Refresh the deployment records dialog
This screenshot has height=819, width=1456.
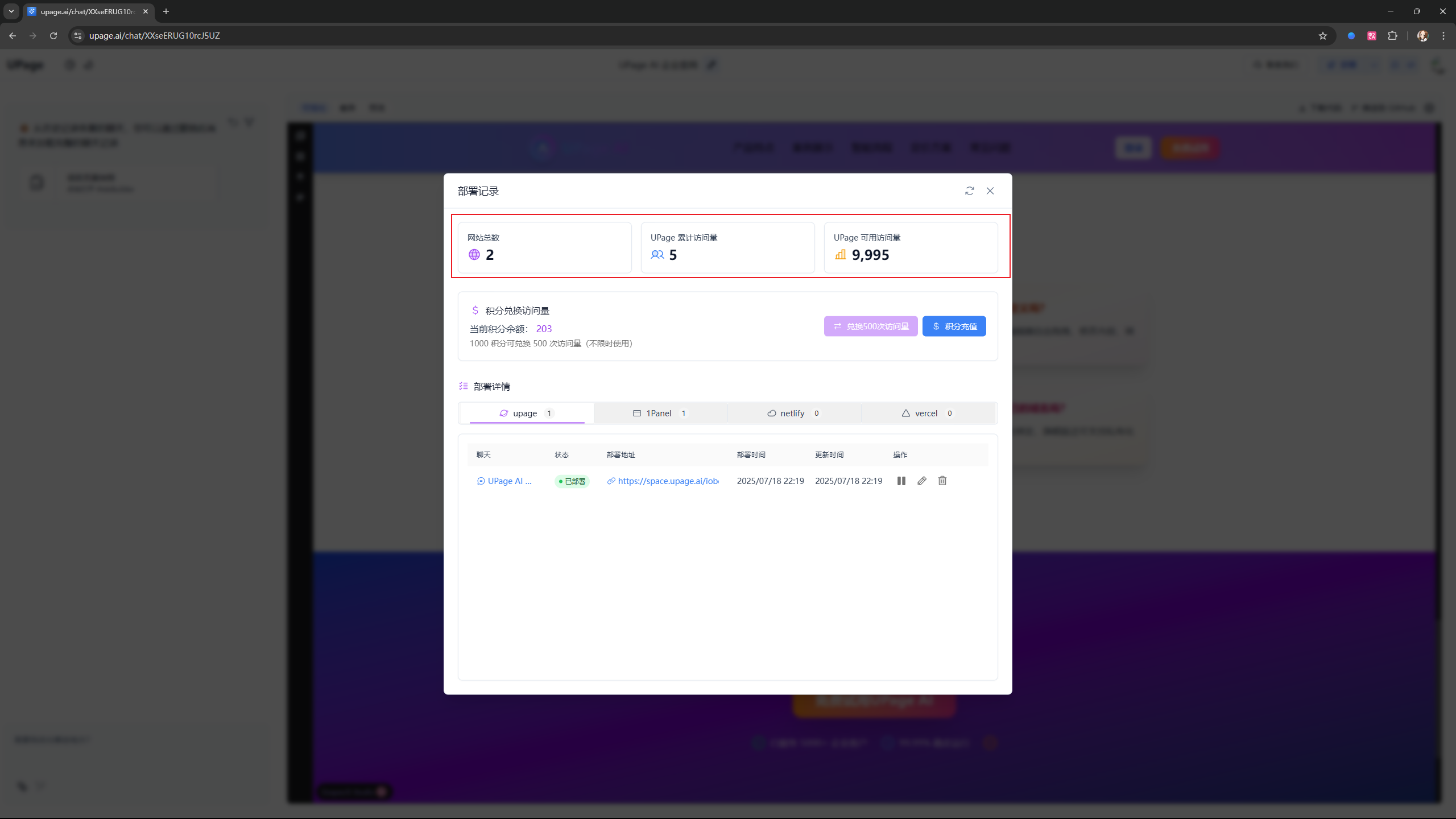click(969, 191)
